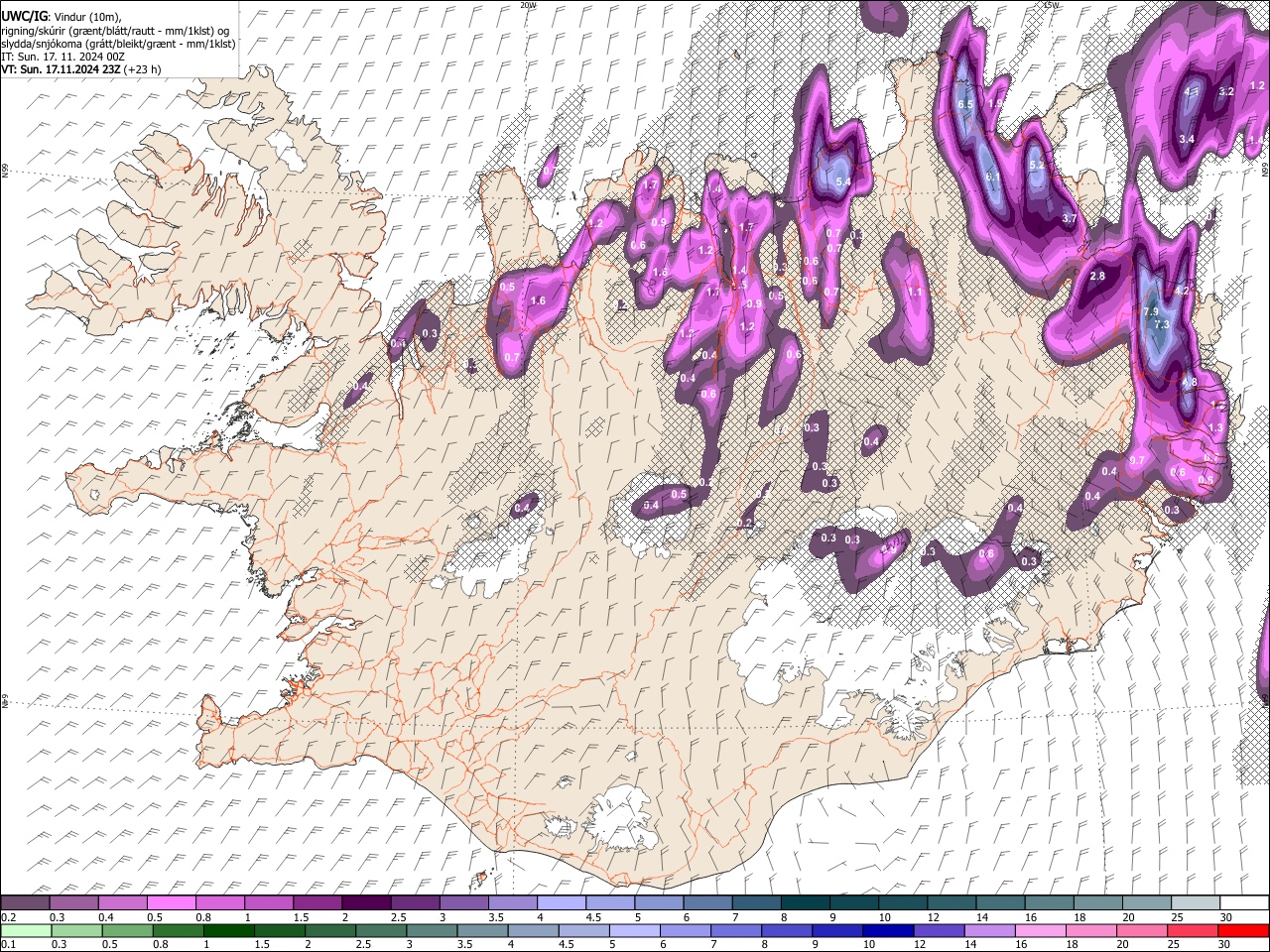Select the 5.4 value in north Iceland
The height and width of the screenshot is (952, 1270).
coord(843,182)
